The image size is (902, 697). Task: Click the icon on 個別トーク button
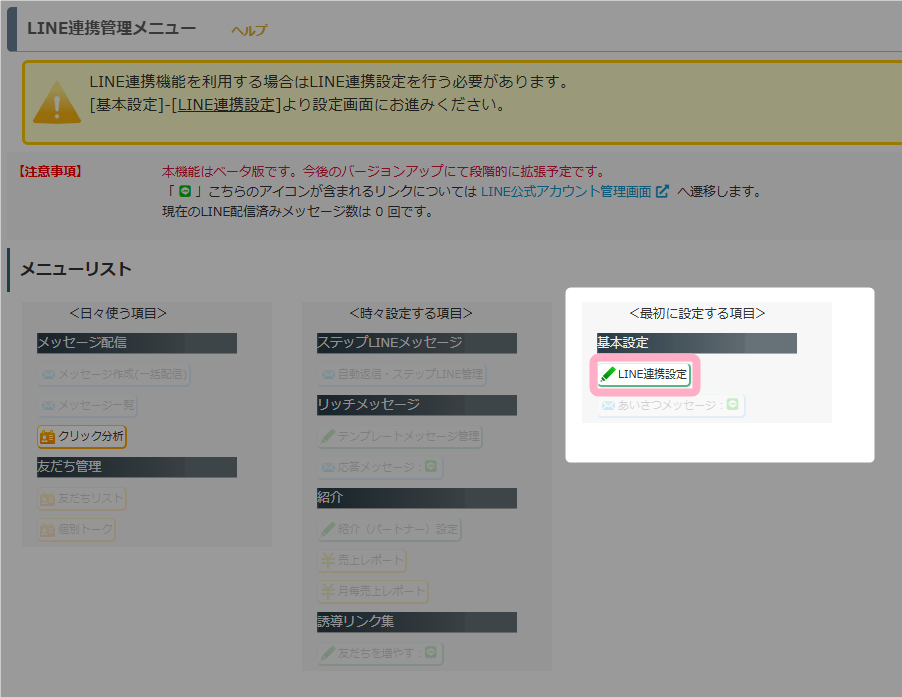click(x=48, y=530)
